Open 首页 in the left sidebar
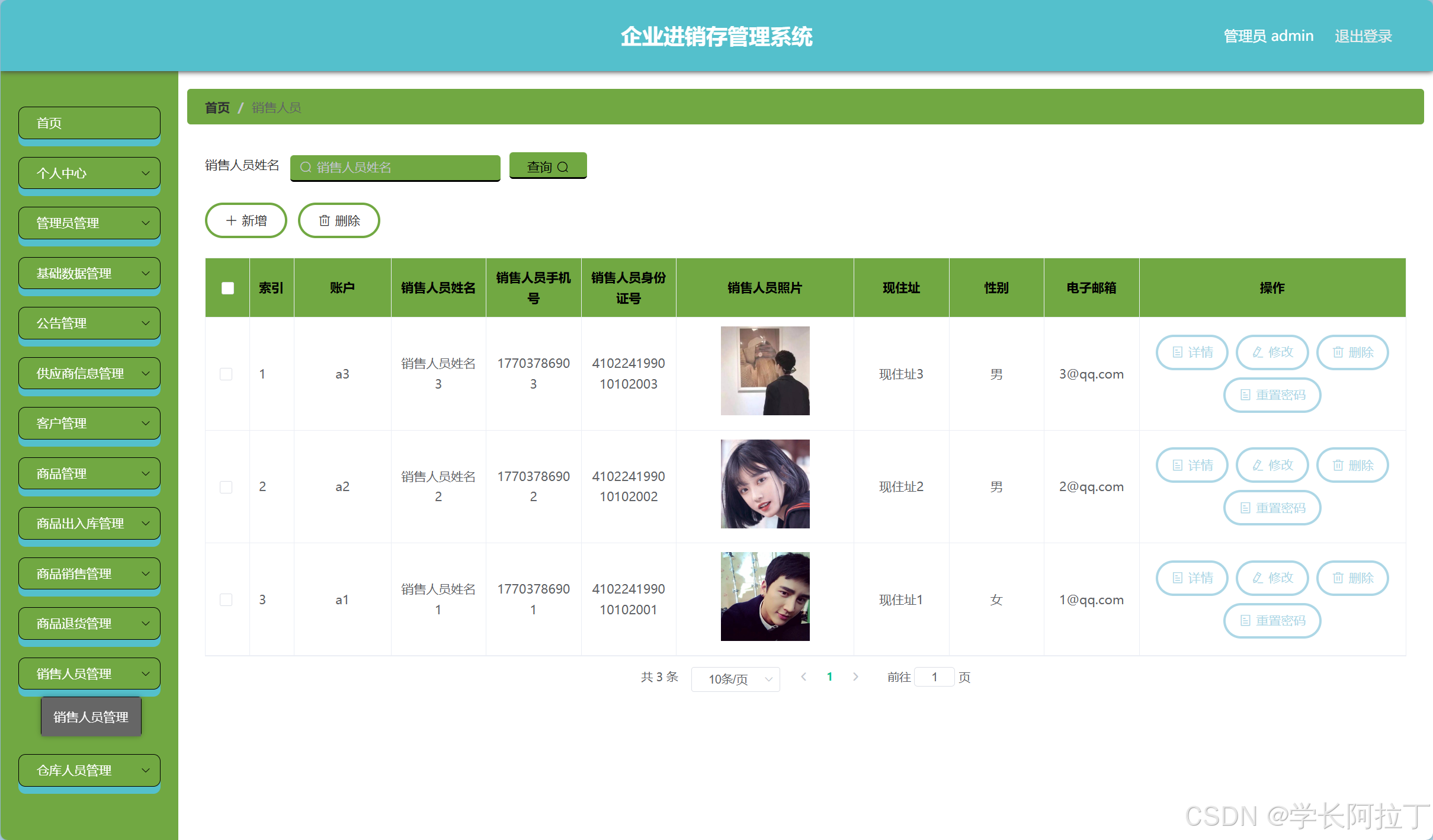 point(89,123)
